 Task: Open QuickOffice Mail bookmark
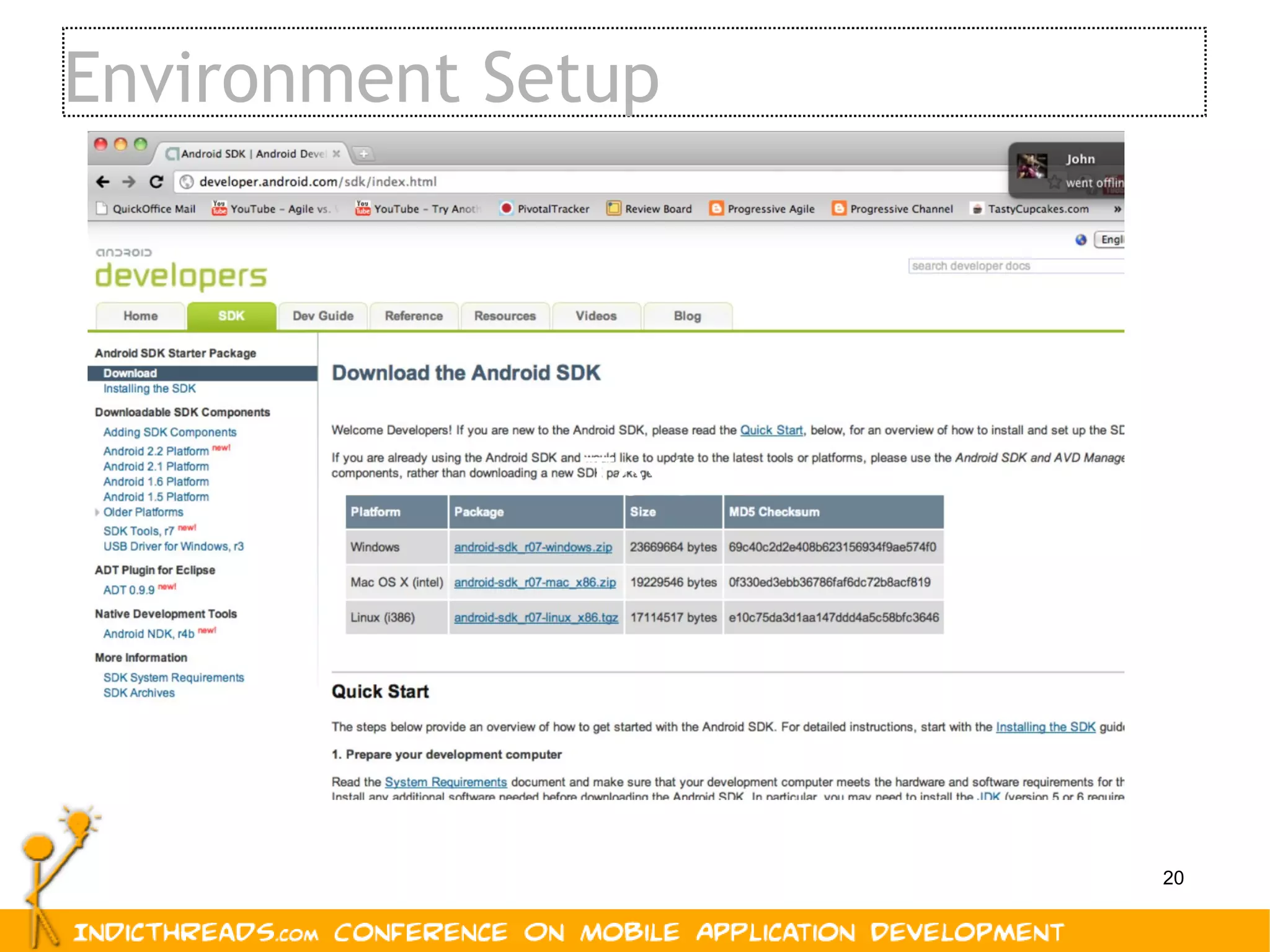pos(146,209)
